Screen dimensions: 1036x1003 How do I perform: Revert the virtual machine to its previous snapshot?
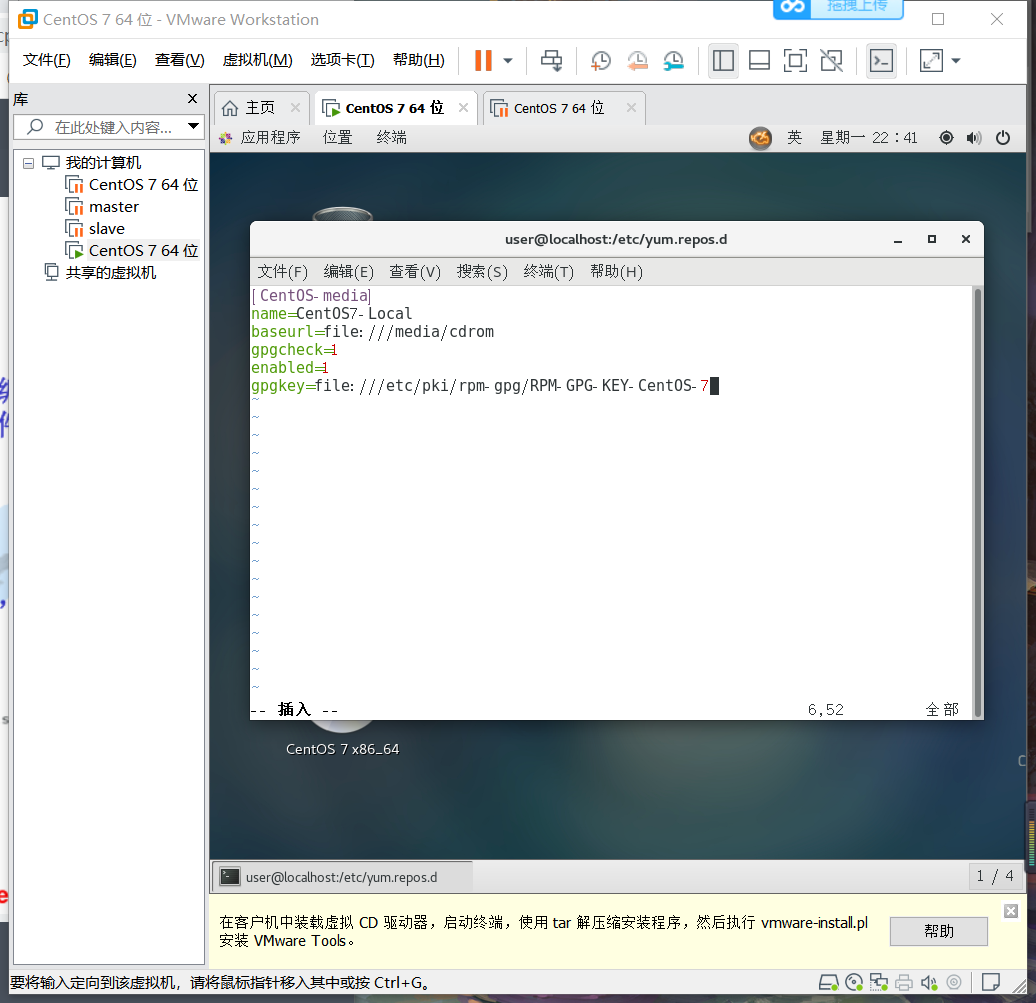click(x=637, y=61)
